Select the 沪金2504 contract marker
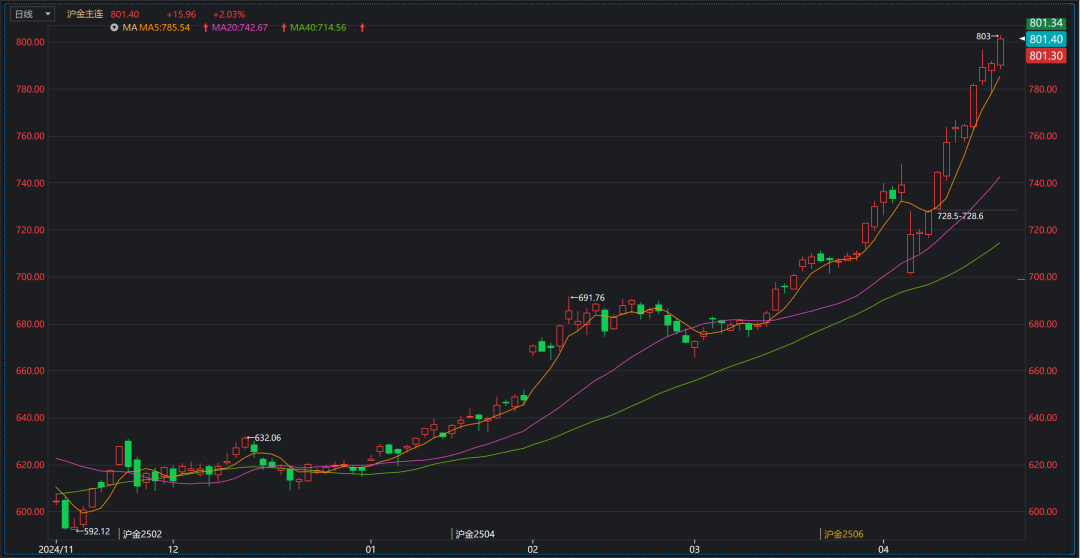 [474, 535]
